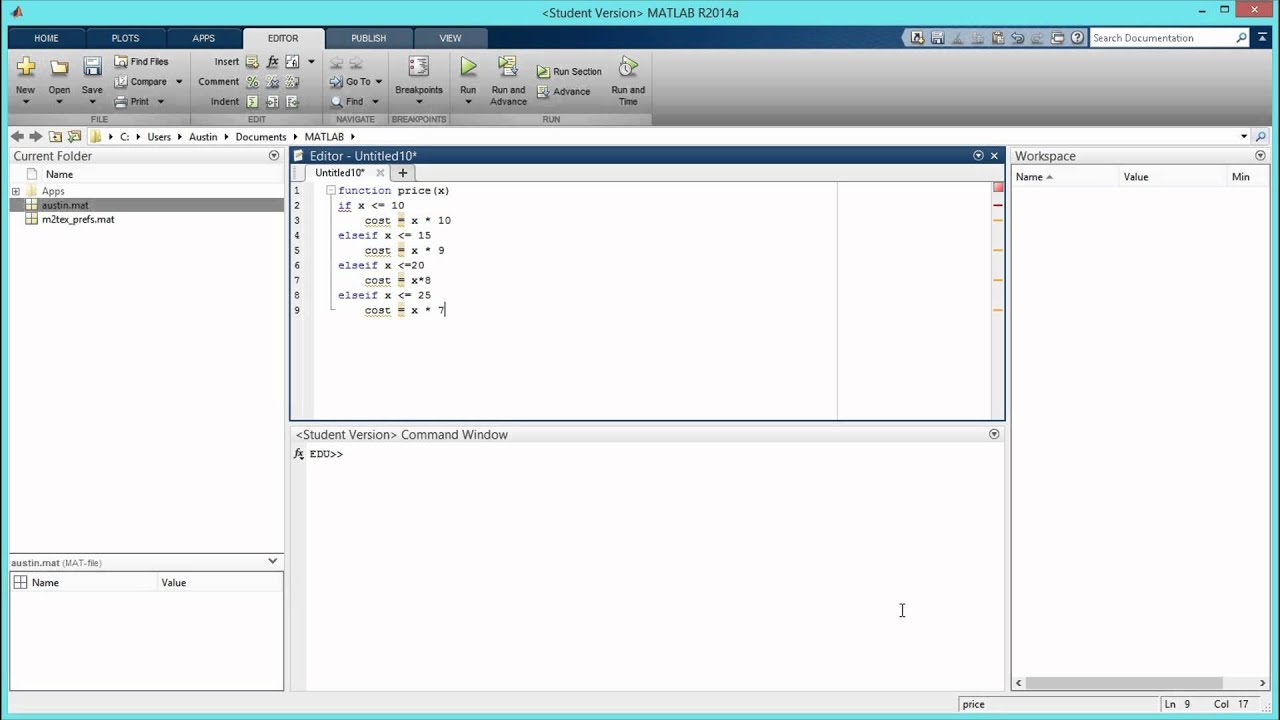
Task: Click the Increase Indent icon
Action: [x=272, y=102]
